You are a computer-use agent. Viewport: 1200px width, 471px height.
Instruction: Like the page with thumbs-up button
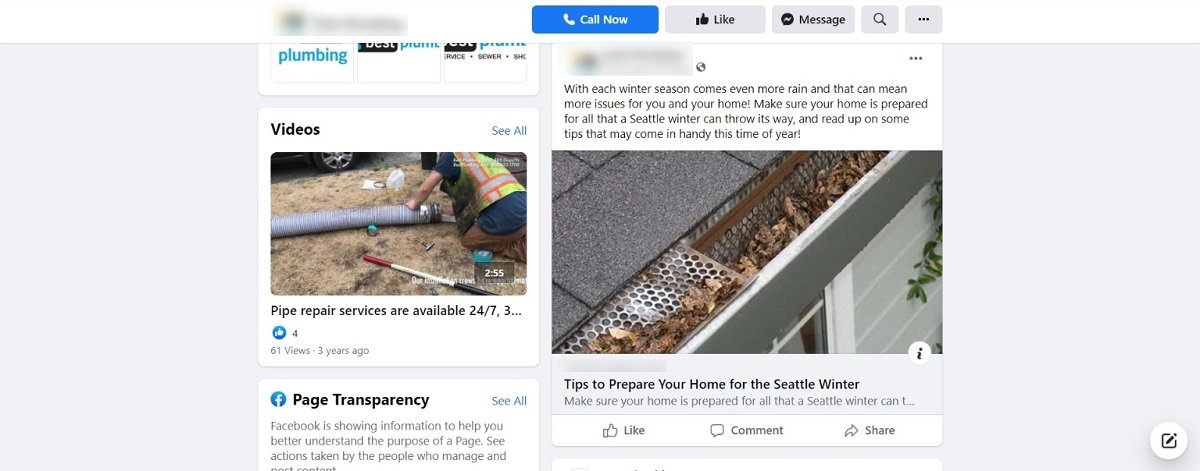click(715, 19)
